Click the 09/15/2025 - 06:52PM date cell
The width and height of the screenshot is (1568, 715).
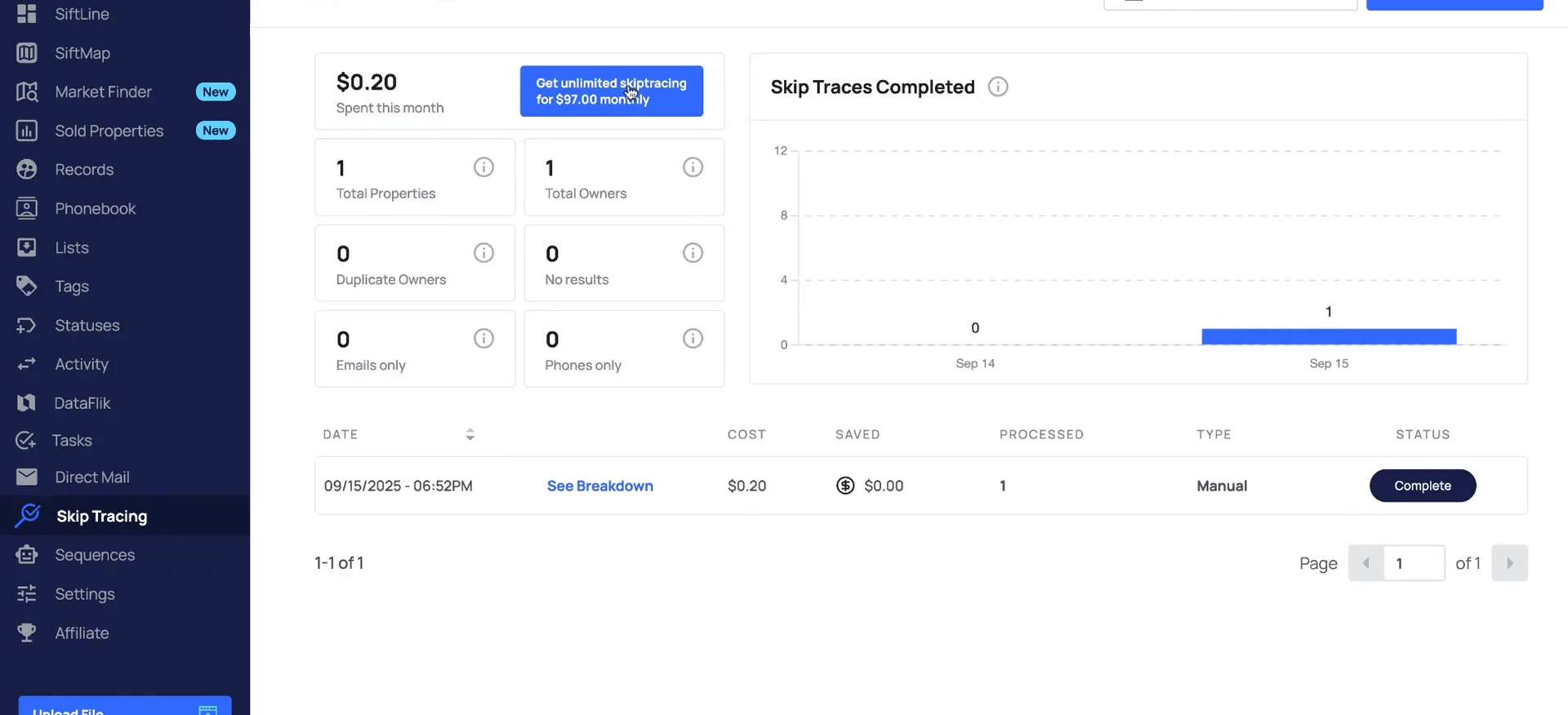[398, 486]
